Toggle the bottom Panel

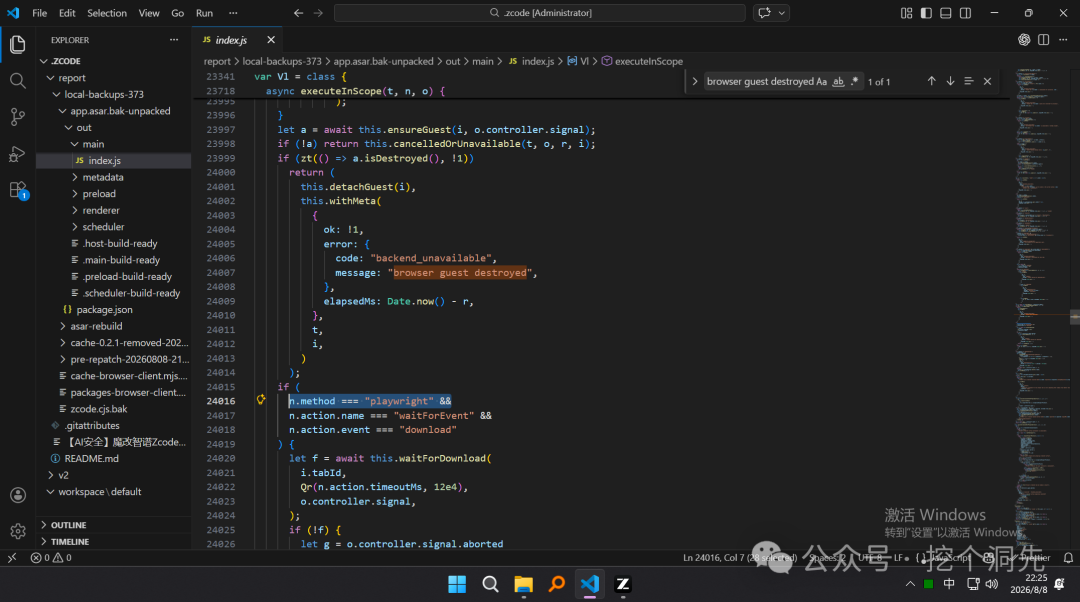pyautogui.click(x=946, y=13)
